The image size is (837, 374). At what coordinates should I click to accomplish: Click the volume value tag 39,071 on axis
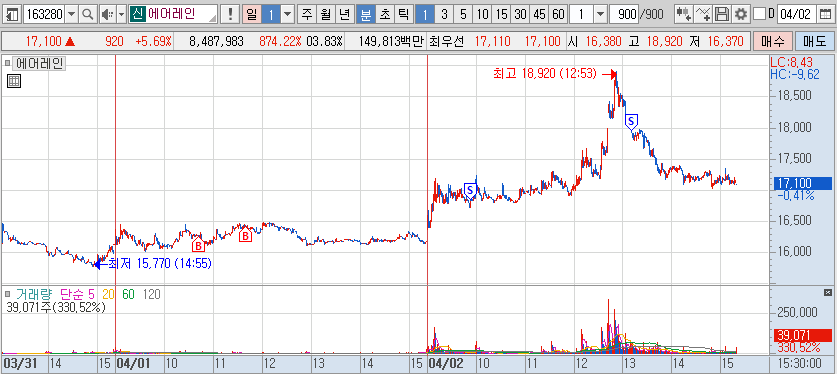(802, 336)
